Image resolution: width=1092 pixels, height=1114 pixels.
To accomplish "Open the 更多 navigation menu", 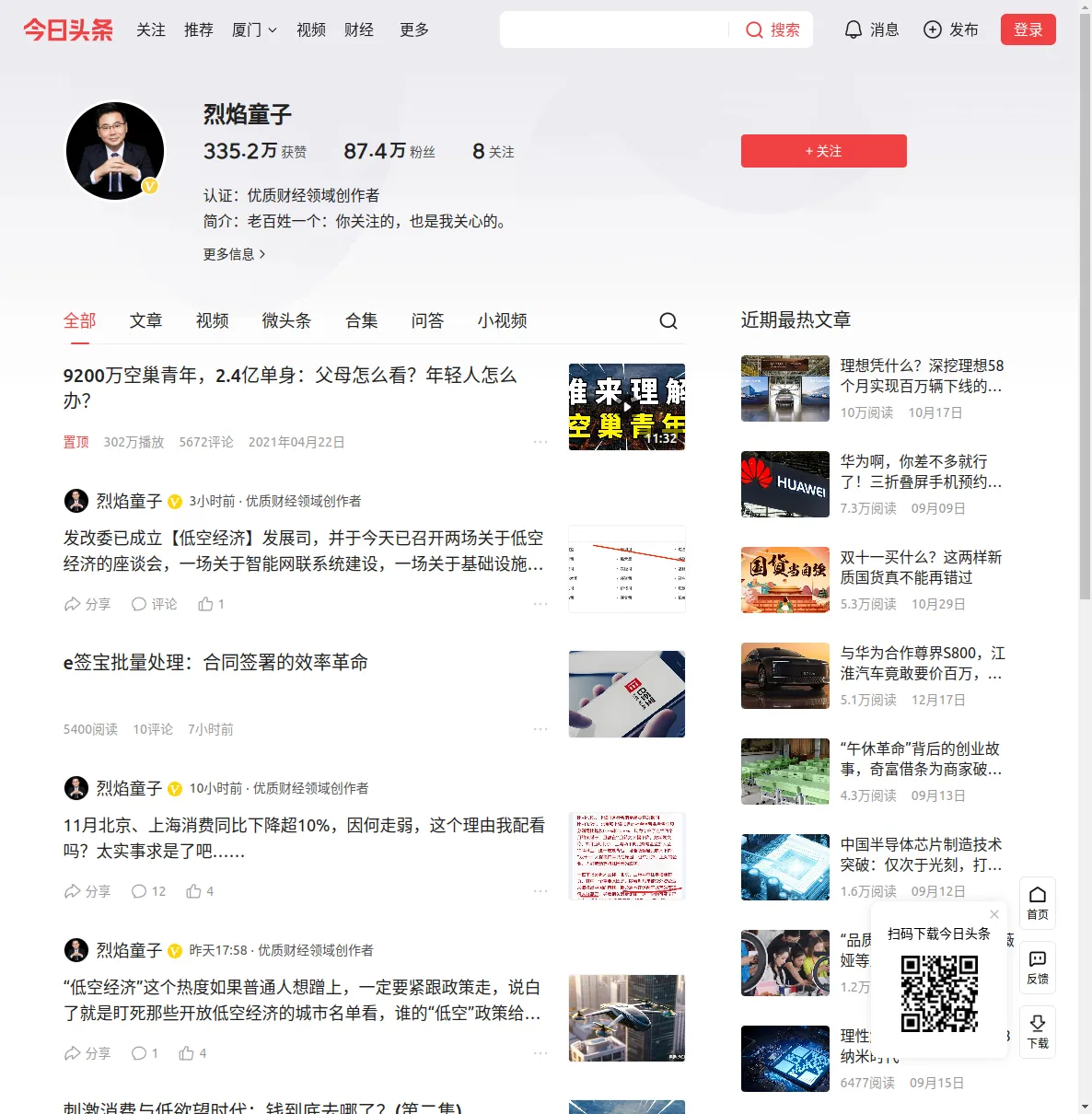I will (414, 30).
